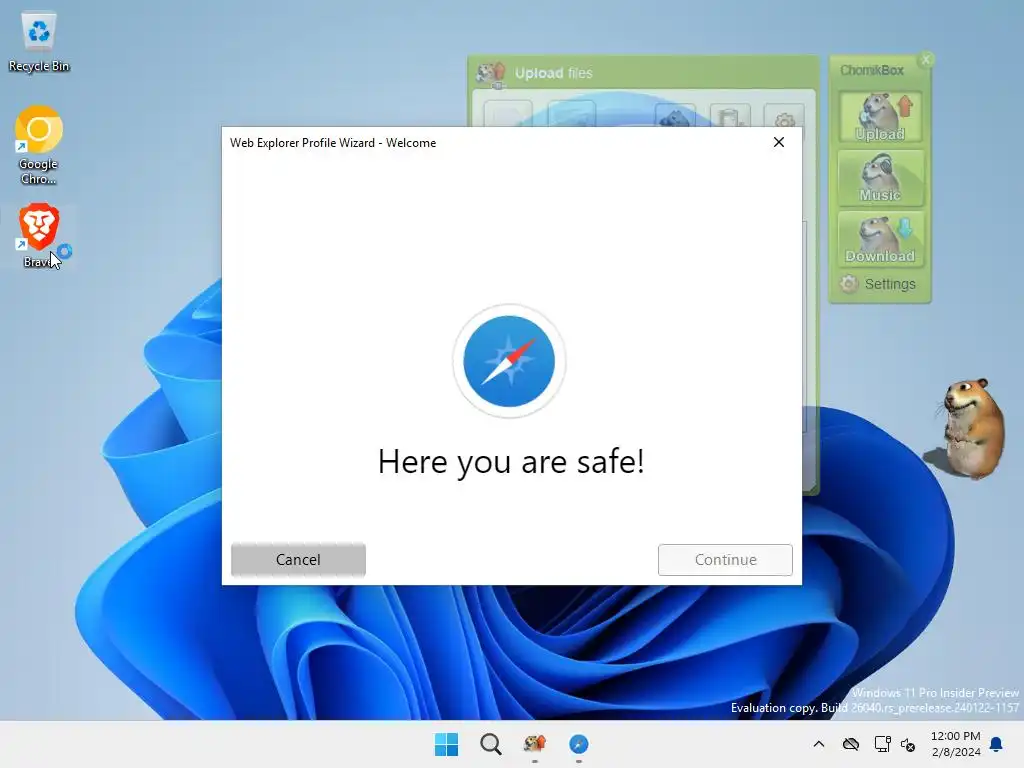
Task: Close the ChomikBox side panel
Action: point(925,59)
